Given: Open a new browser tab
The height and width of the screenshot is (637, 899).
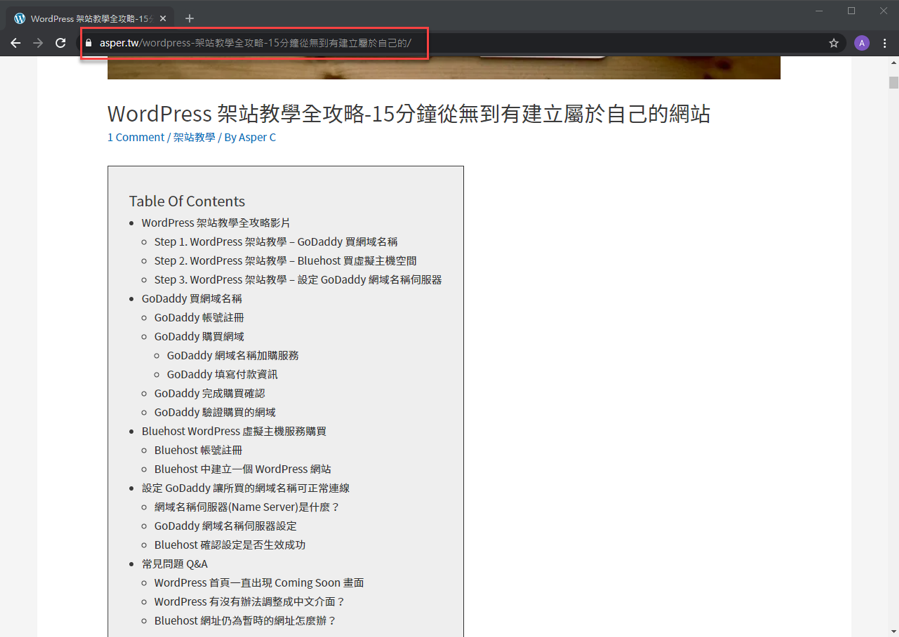Looking at the screenshot, I should tap(189, 18).
